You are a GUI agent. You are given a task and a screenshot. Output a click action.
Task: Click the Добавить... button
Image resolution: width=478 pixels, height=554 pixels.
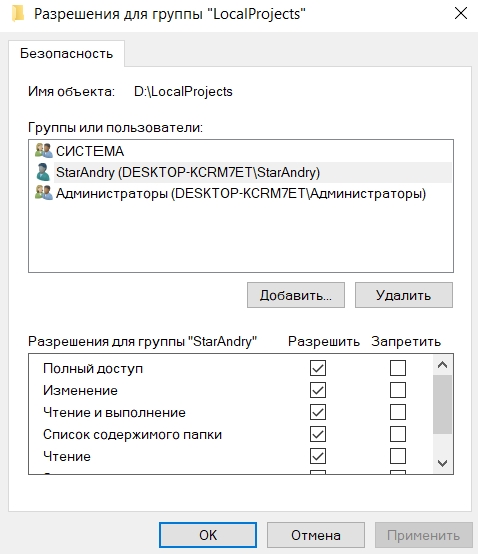tap(296, 295)
